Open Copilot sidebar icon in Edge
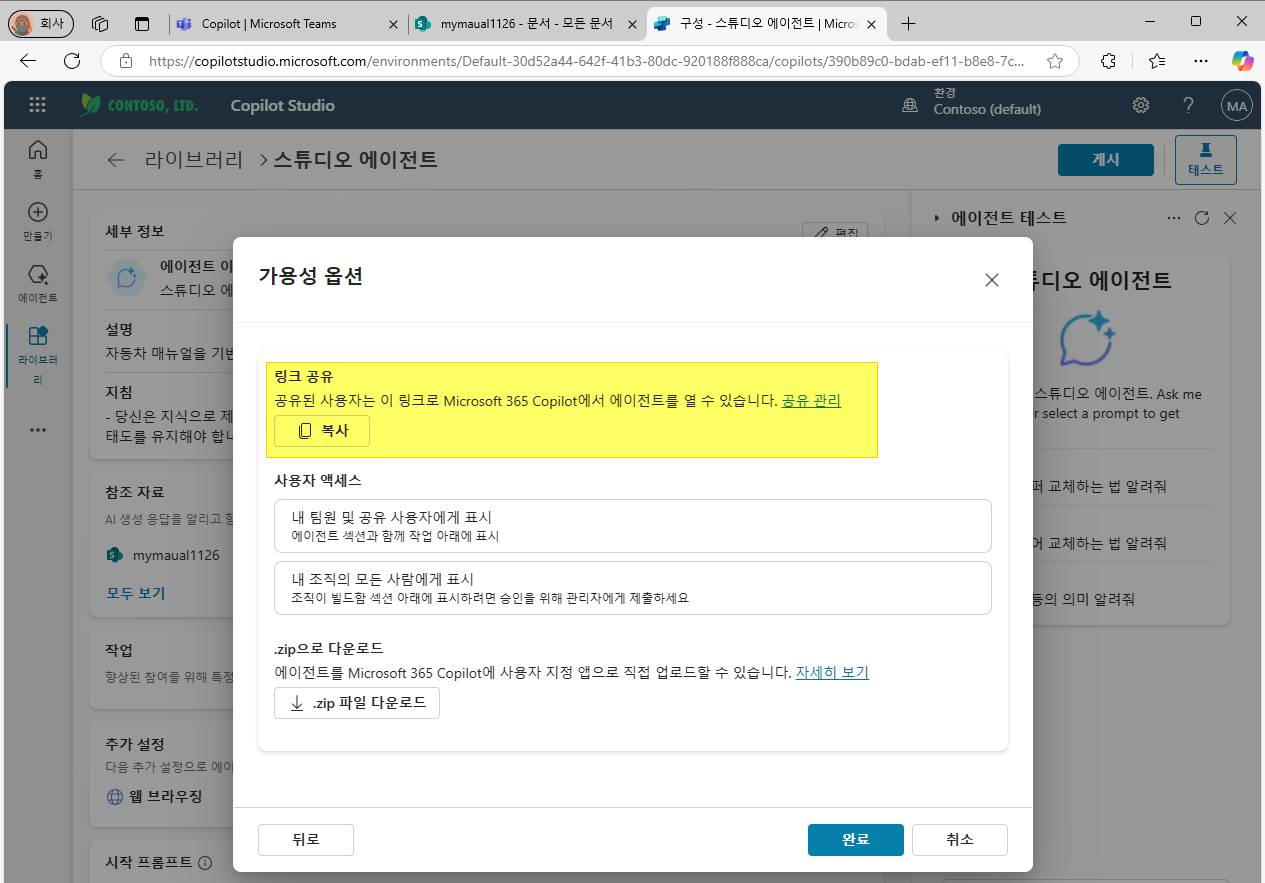Image resolution: width=1265 pixels, height=883 pixels. point(1242,61)
